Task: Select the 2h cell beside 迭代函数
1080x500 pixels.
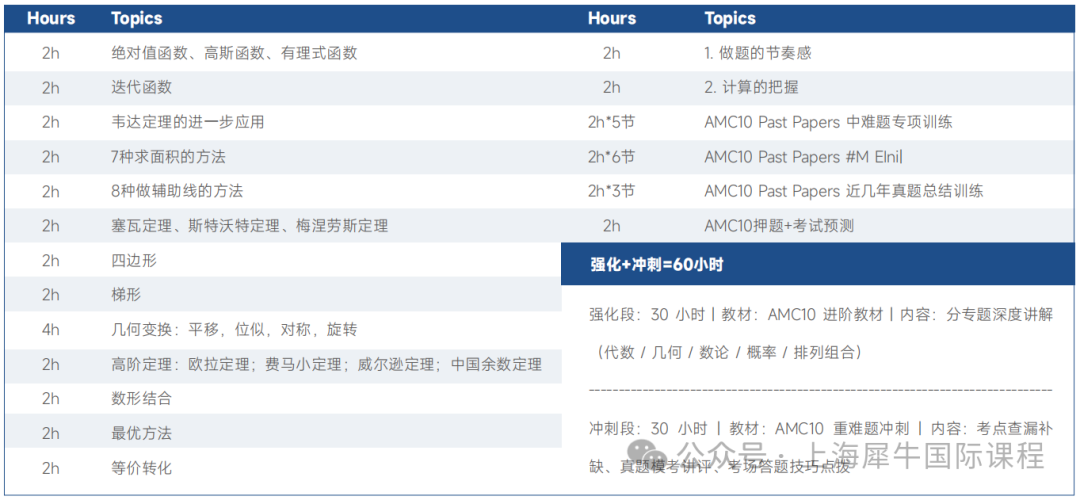Action: [x=51, y=87]
